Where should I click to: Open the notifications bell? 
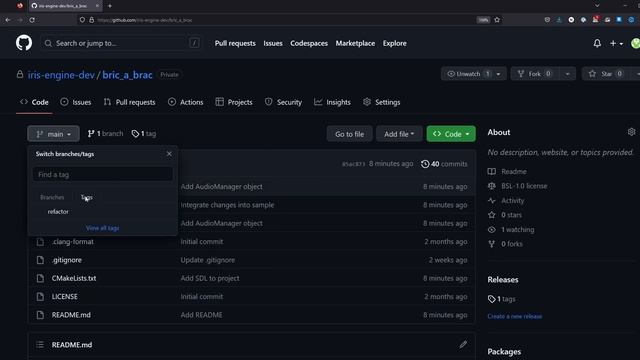click(597, 43)
